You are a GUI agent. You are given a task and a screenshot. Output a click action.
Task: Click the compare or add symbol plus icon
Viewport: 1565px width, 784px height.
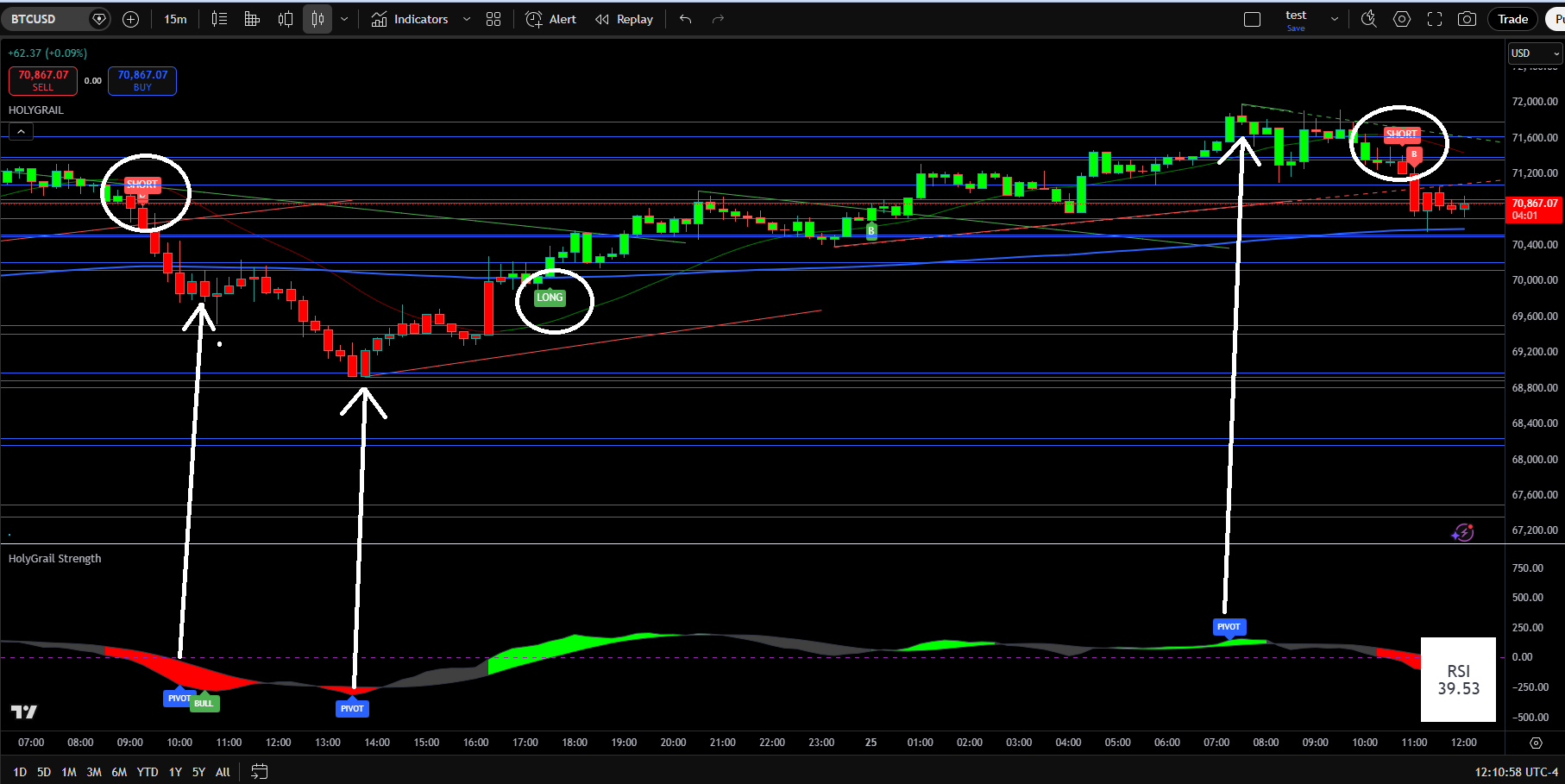click(131, 19)
